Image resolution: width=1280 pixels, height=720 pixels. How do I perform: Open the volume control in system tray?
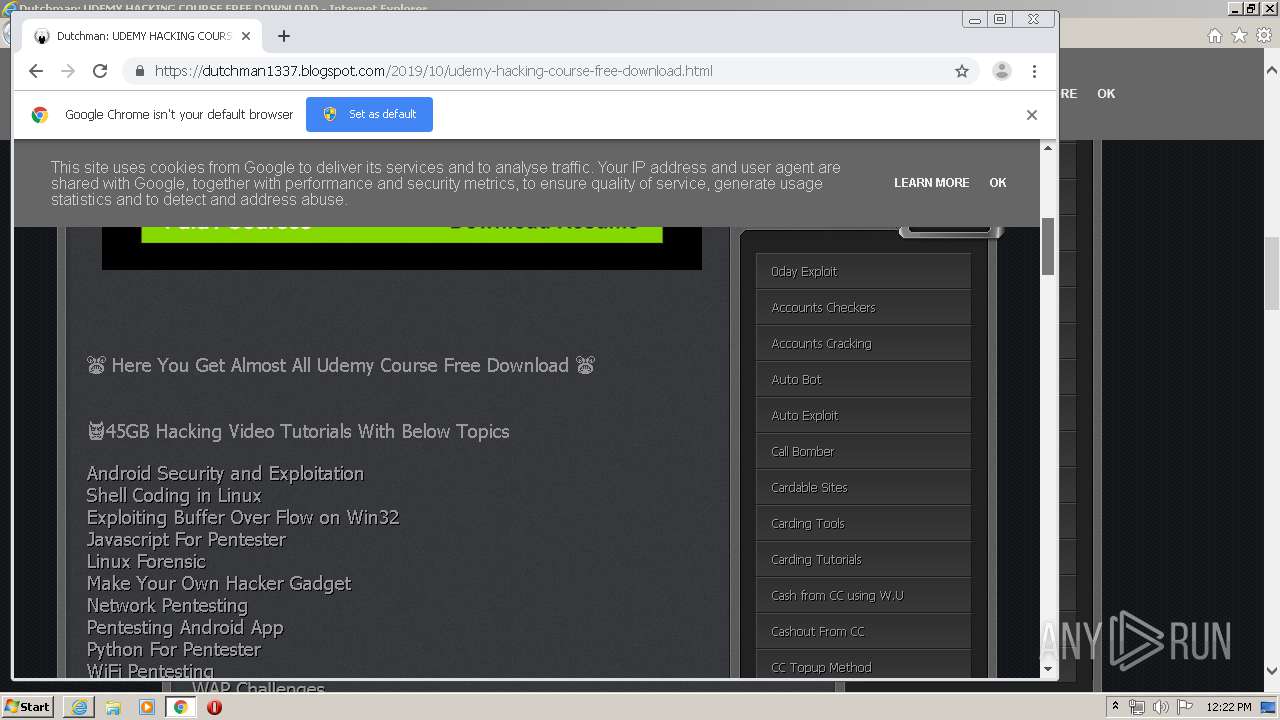1160,707
